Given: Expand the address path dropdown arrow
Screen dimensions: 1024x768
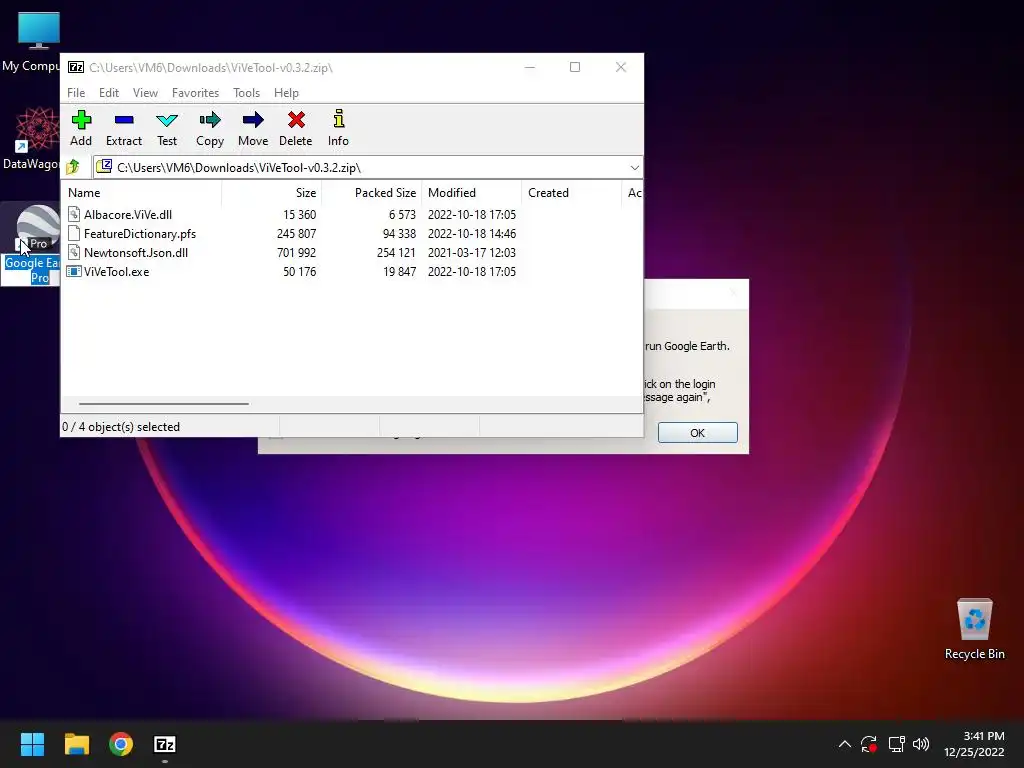Looking at the screenshot, I should pos(634,168).
